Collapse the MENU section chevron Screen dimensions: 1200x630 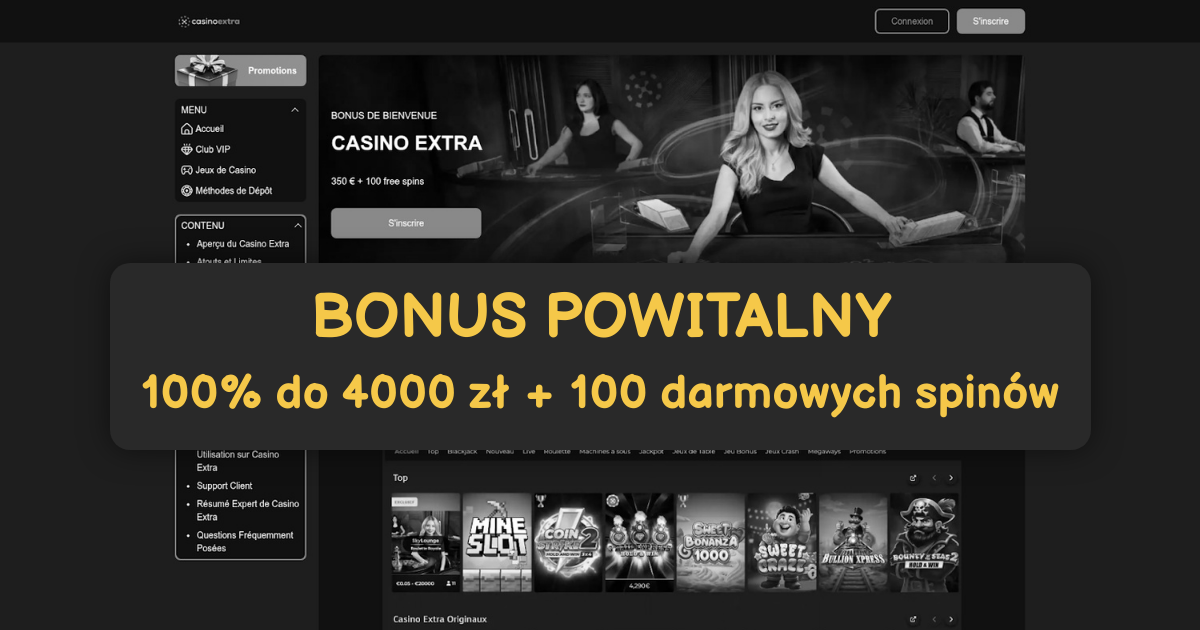pos(295,110)
